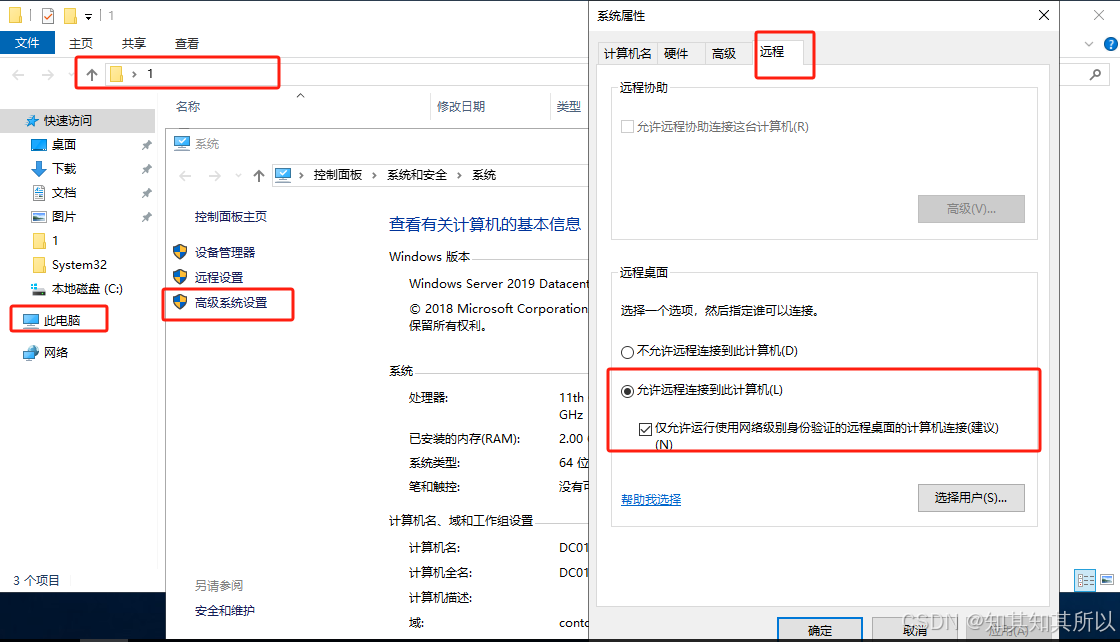The height and width of the screenshot is (642, 1120).
Task: Click 控制面板 in the 系统 breadcrumb
Action: [337, 175]
